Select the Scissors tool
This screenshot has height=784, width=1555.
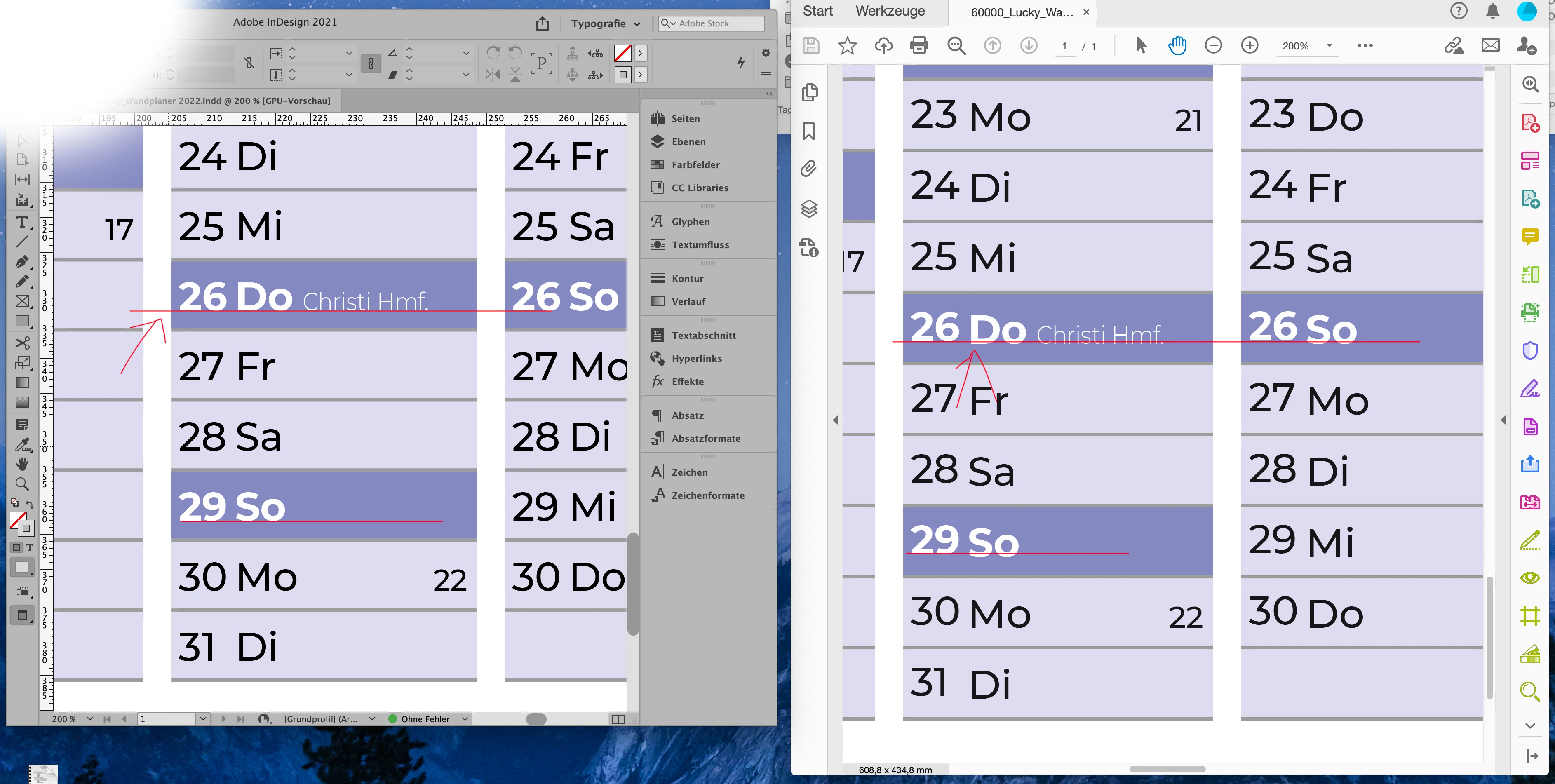coord(22,343)
